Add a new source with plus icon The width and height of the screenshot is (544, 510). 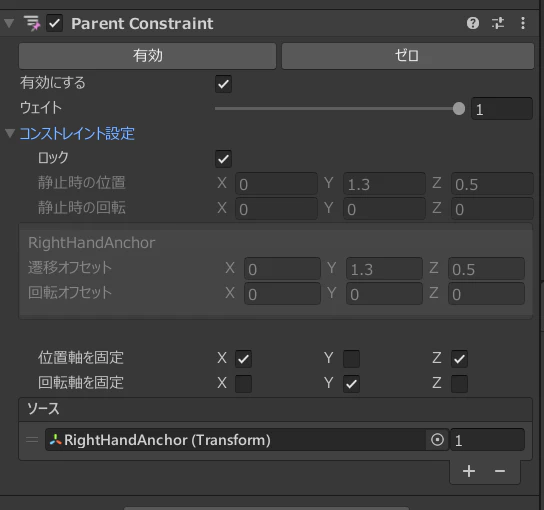pyautogui.click(x=469, y=471)
